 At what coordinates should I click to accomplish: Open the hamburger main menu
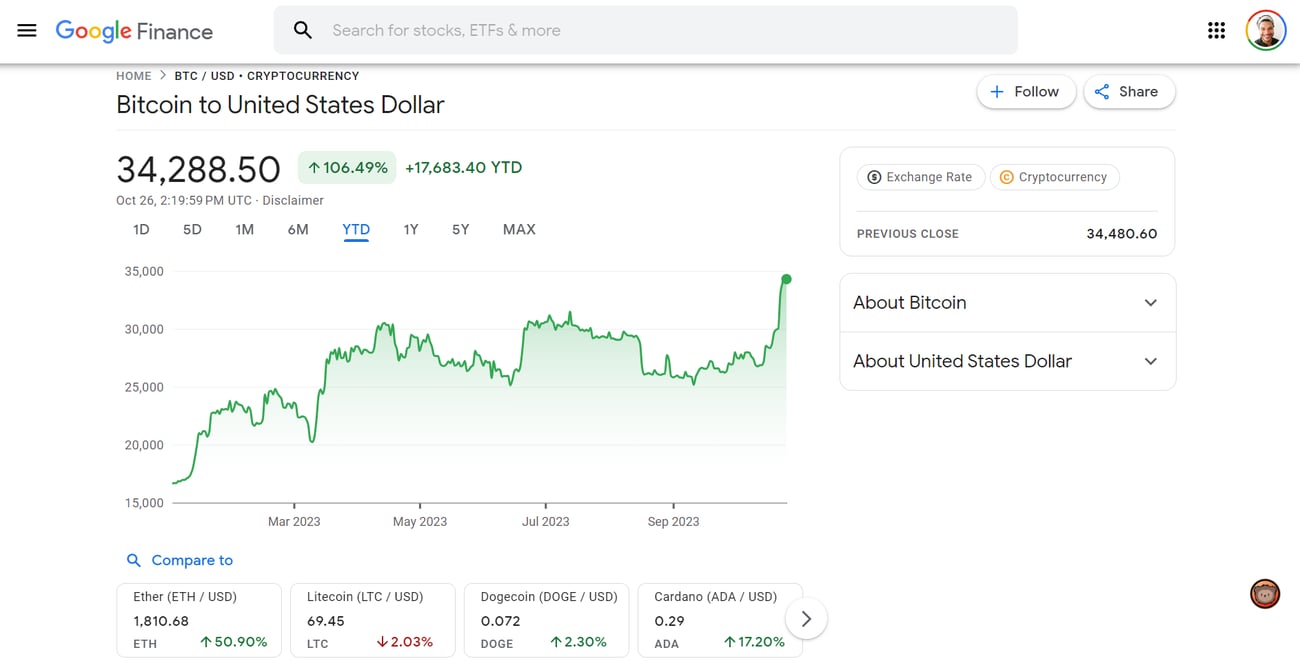coord(27,30)
